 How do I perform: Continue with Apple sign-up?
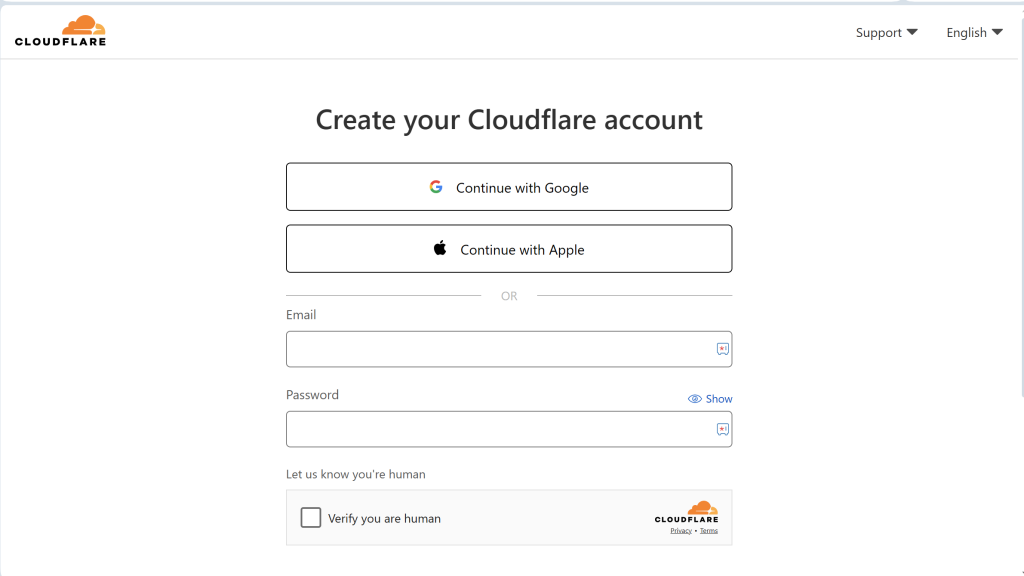coord(509,249)
